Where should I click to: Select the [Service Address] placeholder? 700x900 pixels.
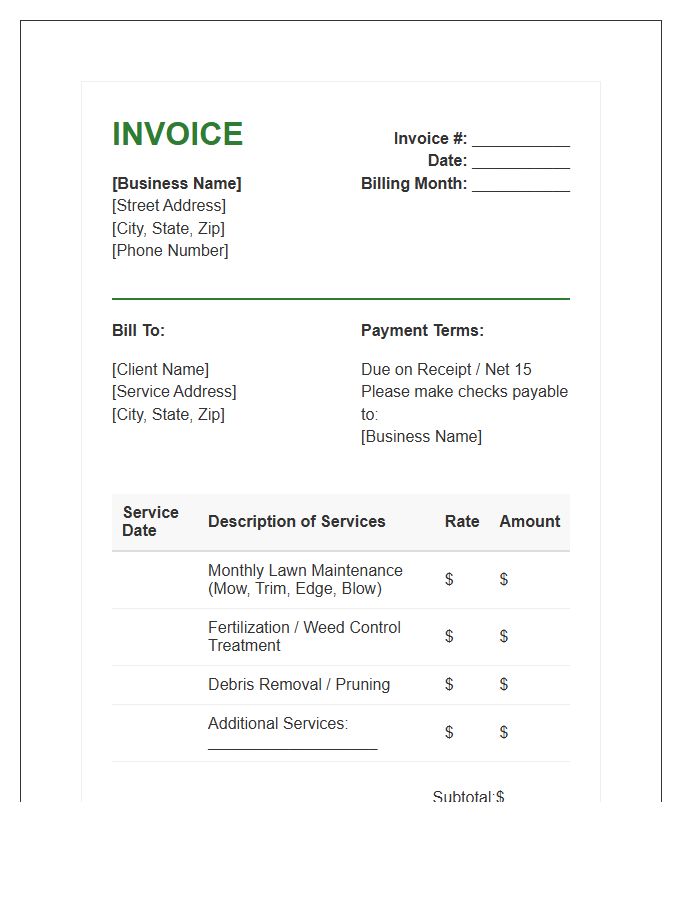tap(174, 391)
